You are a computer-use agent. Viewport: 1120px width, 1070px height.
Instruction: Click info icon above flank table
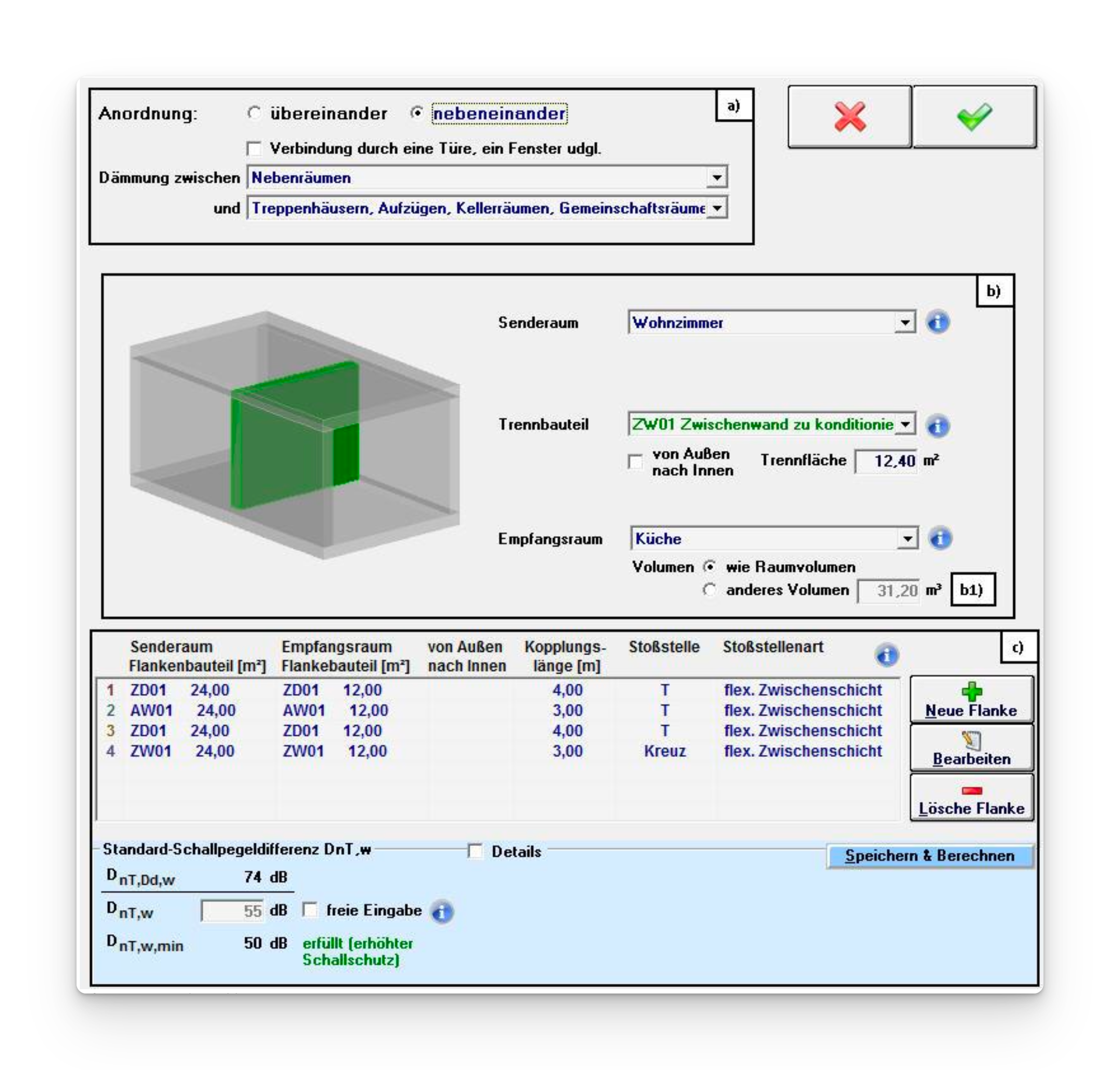887,655
